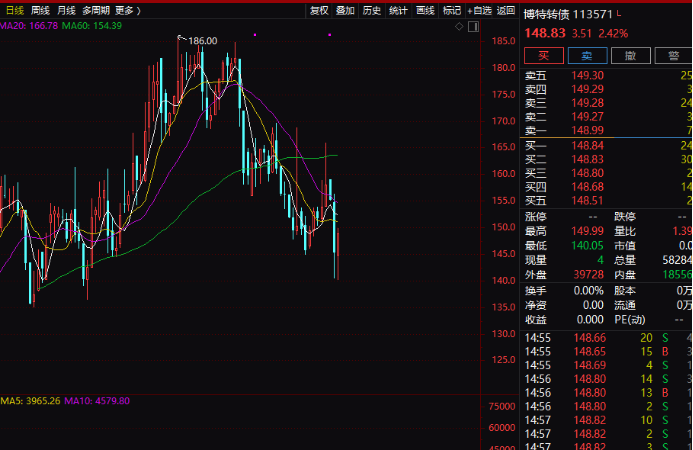Click the 186.00 high price marker
The image size is (693, 450).
point(202,40)
